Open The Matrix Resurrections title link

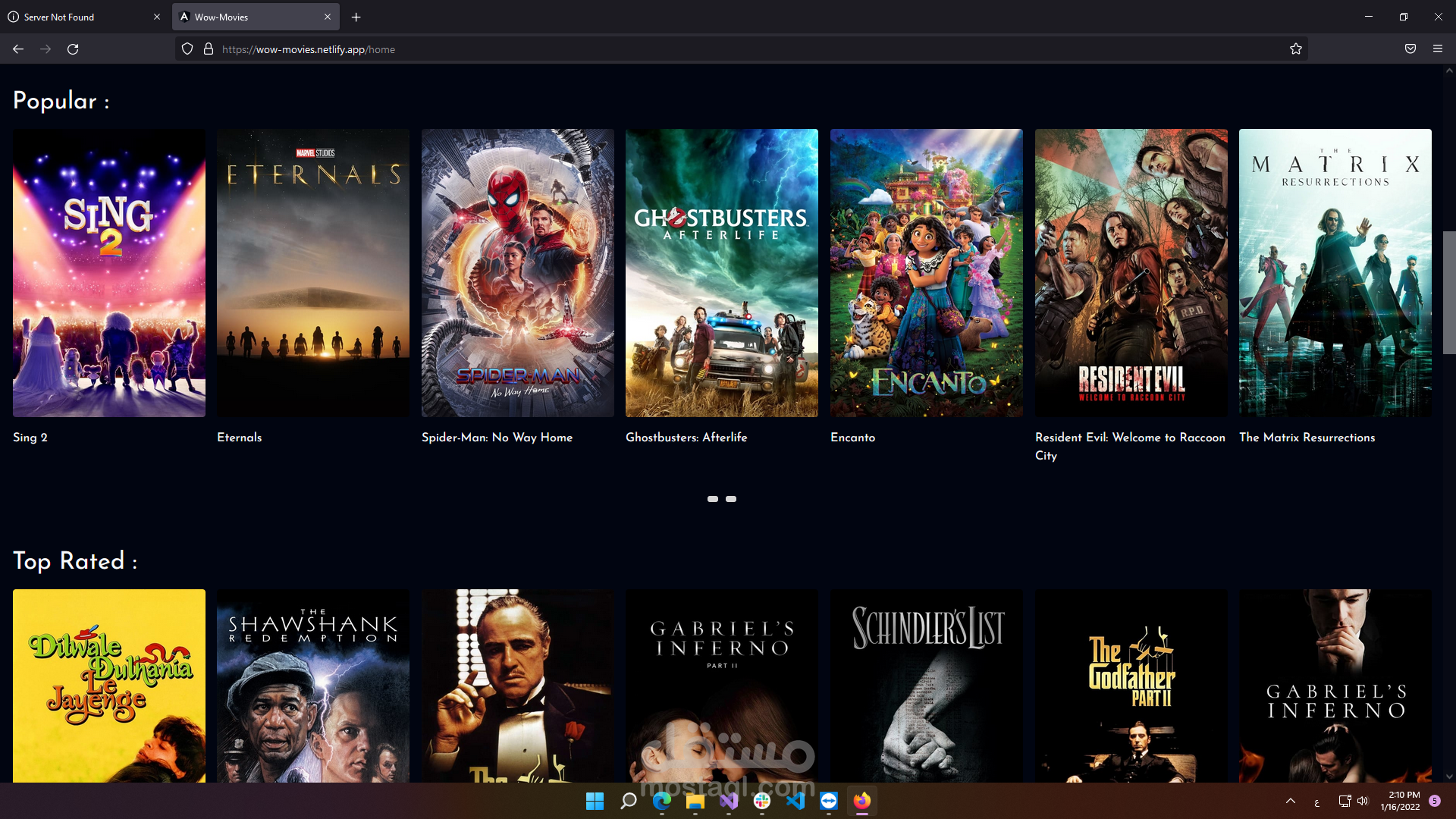[1307, 438]
